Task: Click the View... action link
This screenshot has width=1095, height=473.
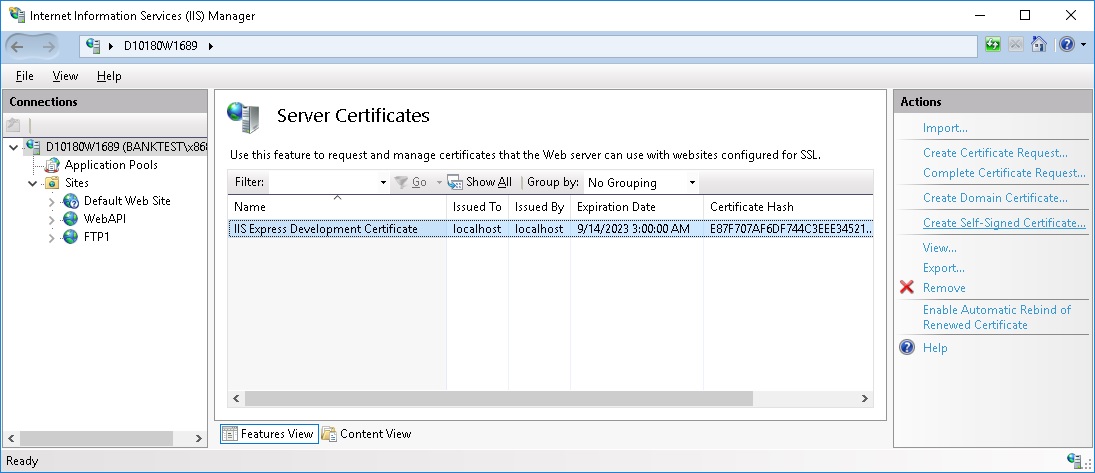Action: (939, 247)
